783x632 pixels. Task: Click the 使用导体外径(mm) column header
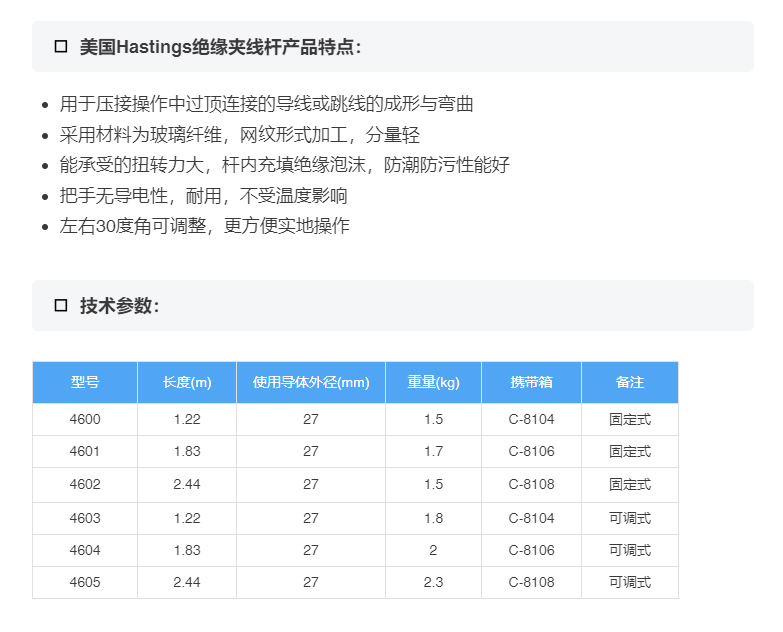point(311,382)
